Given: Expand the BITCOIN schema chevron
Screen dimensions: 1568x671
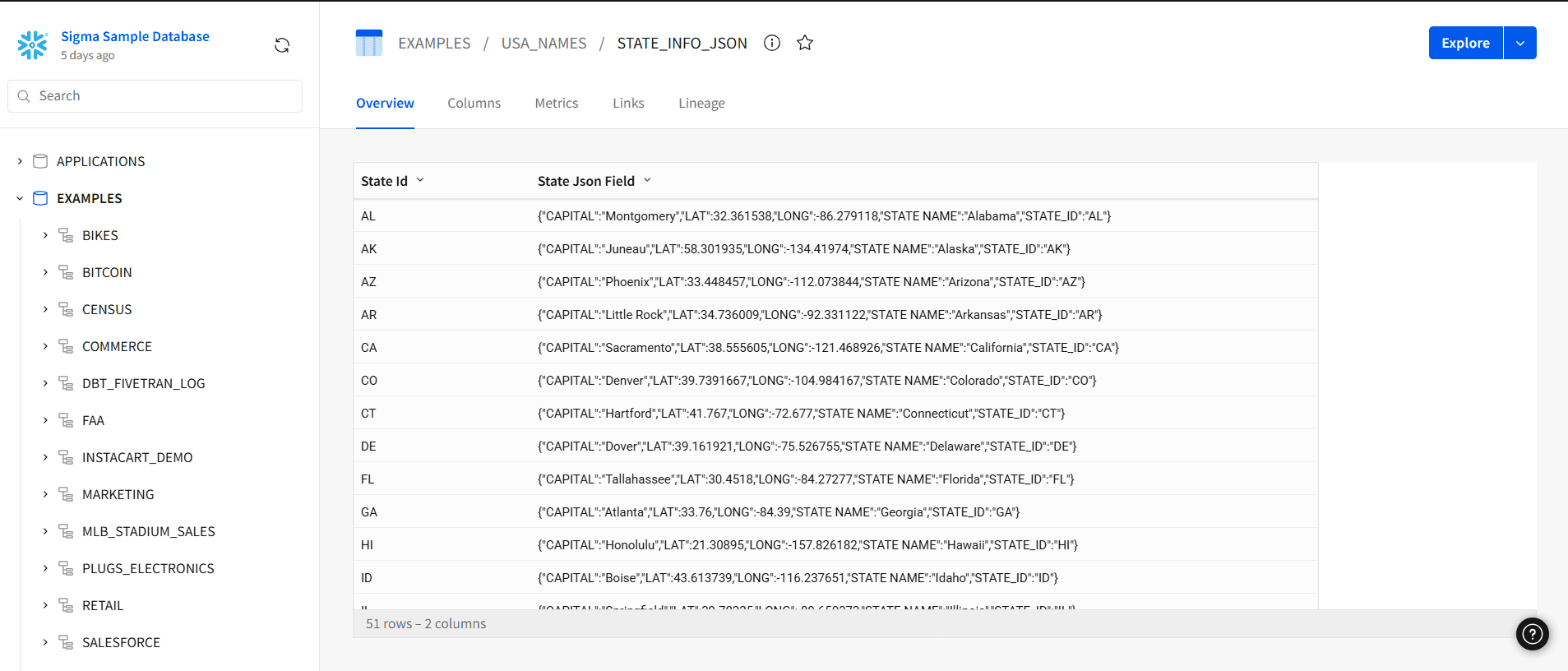Looking at the screenshot, I should point(45,272).
